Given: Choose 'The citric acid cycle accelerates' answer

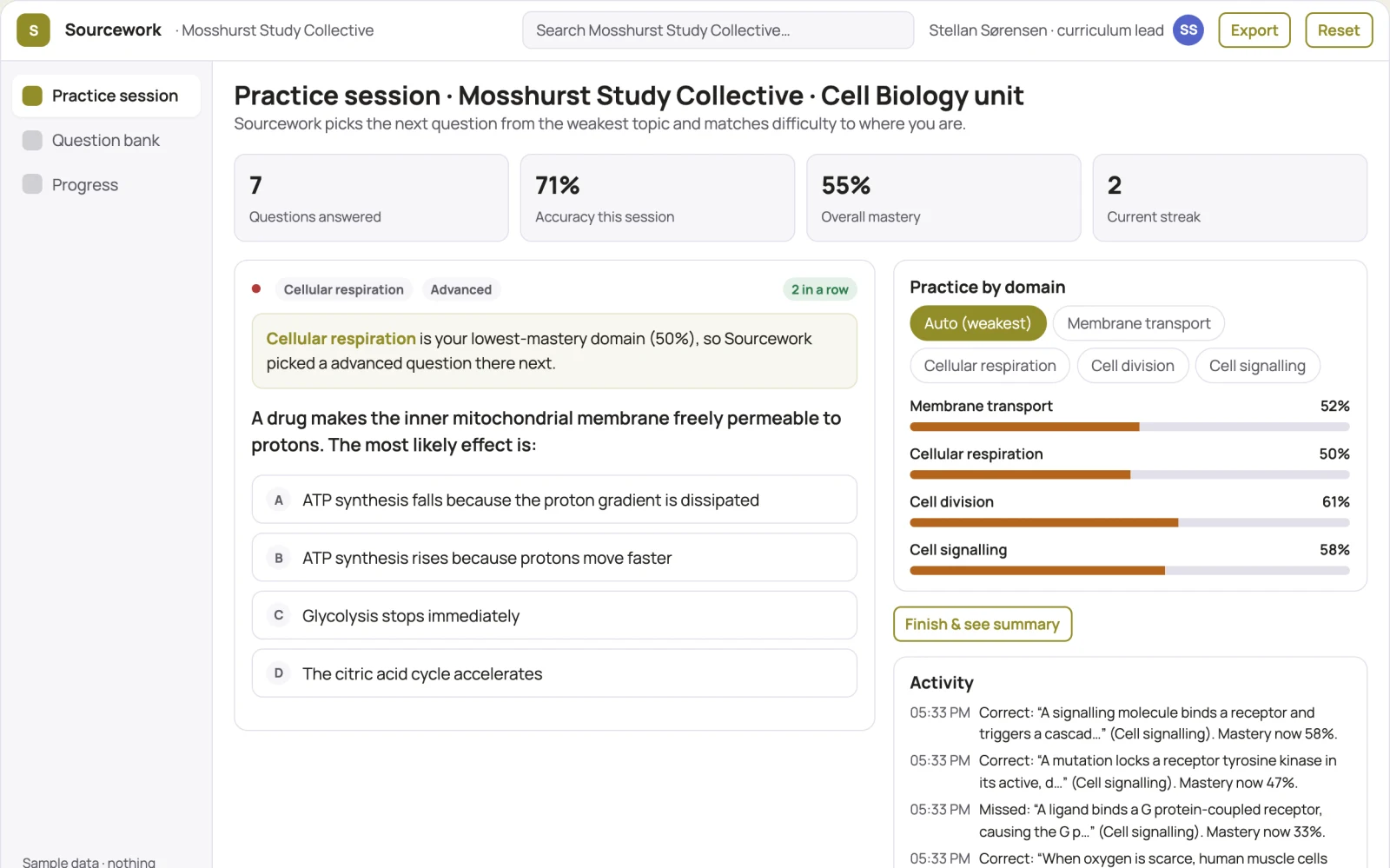Looking at the screenshot, I should [x=554, y=673].
